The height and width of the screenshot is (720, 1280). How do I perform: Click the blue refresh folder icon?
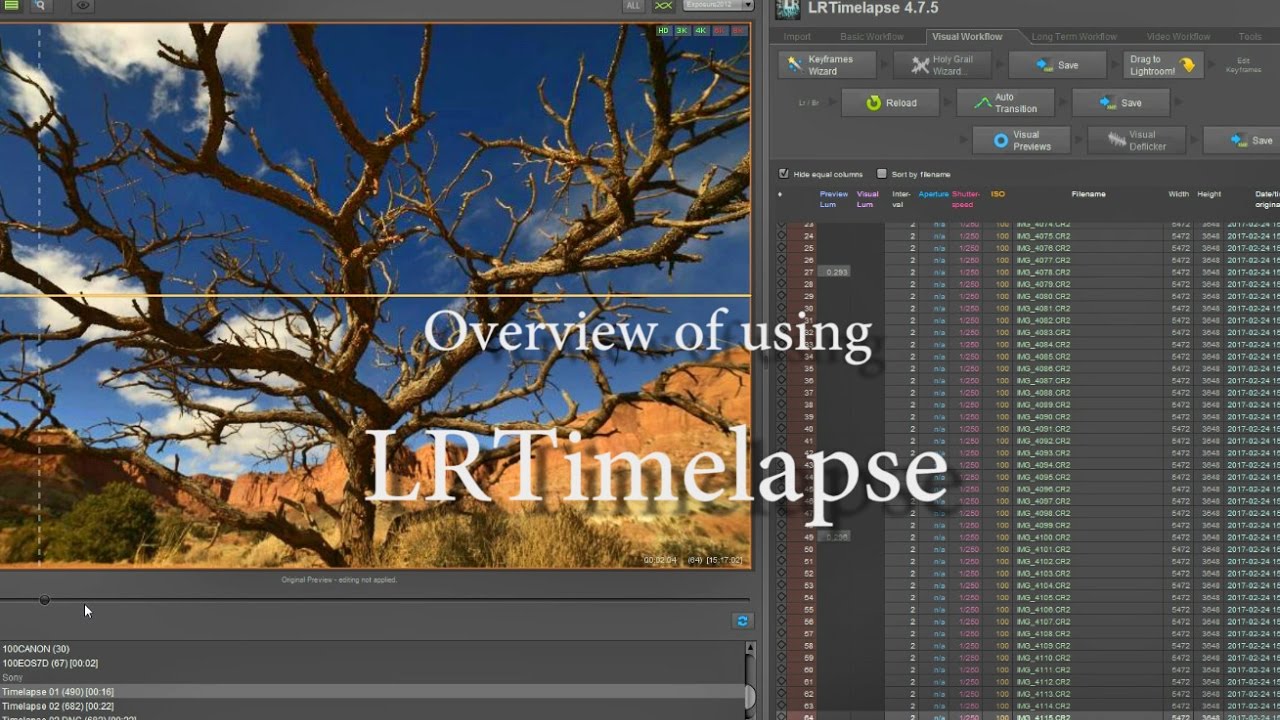coord(742,621)
